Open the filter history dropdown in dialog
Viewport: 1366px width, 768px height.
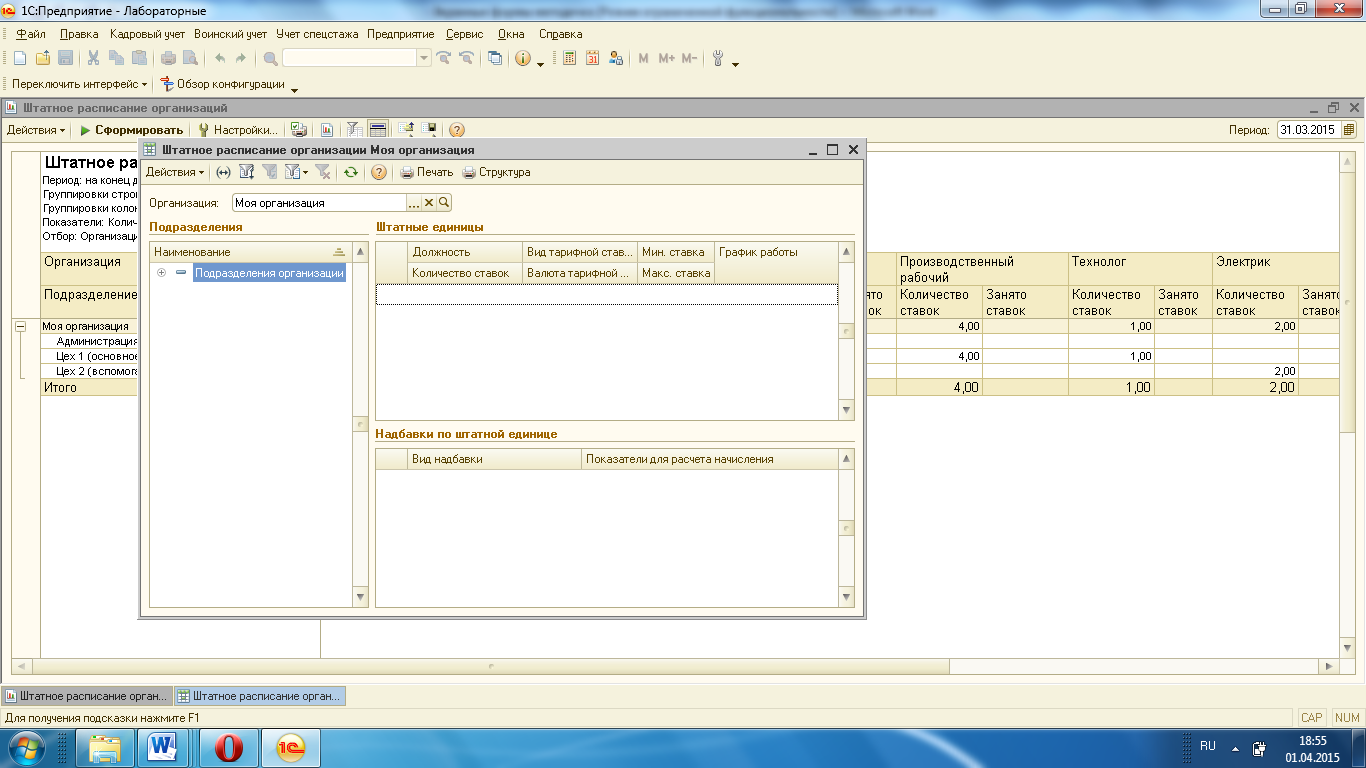coord(296,172)
